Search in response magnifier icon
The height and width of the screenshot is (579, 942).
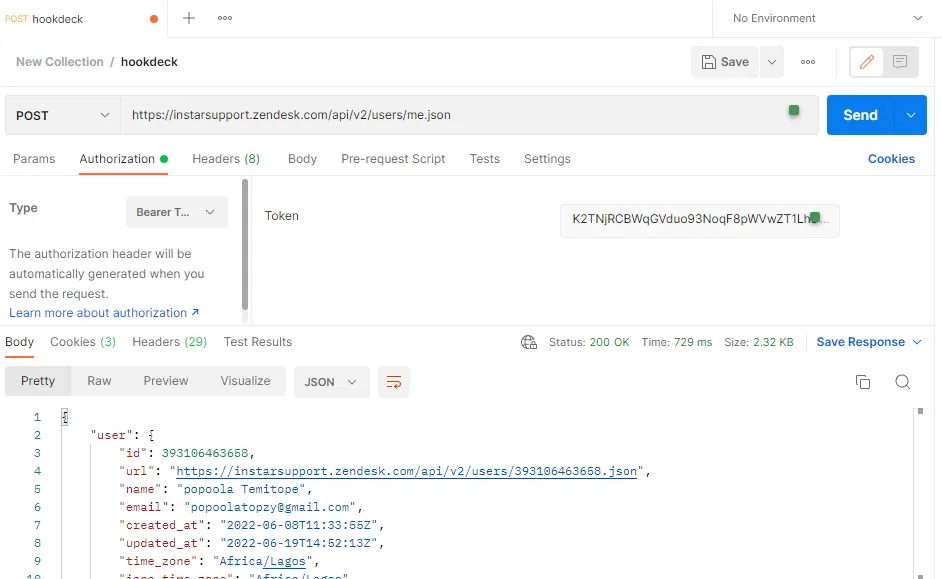coord(902,382)
